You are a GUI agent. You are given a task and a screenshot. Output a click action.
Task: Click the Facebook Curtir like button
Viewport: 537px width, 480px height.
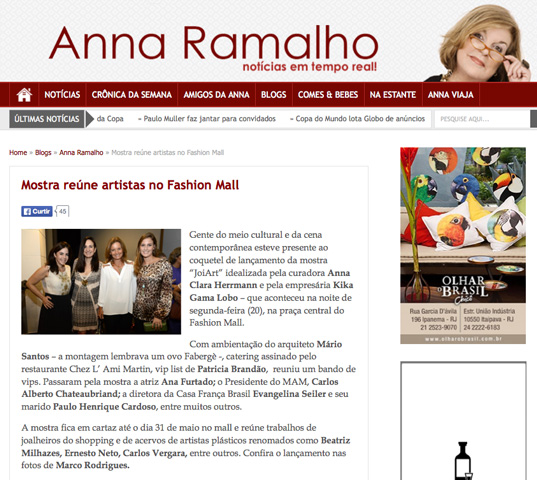[37, 211]
